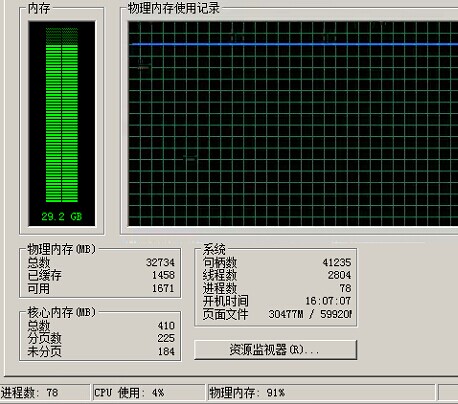The height and width of the screenshot is (404, 458).
Task: Click the 页面文件 value 30477M
Action: pyautogui.click(x=286, y=314)
